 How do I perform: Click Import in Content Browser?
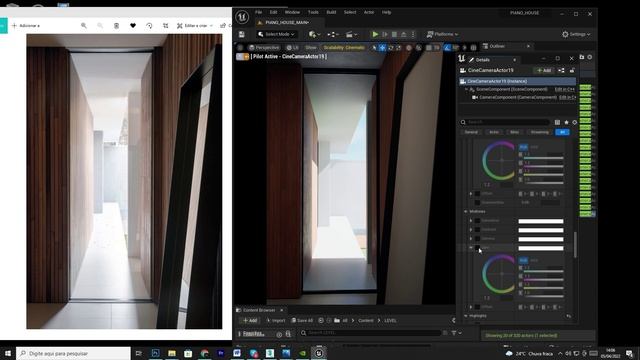(x=276, y=320)
